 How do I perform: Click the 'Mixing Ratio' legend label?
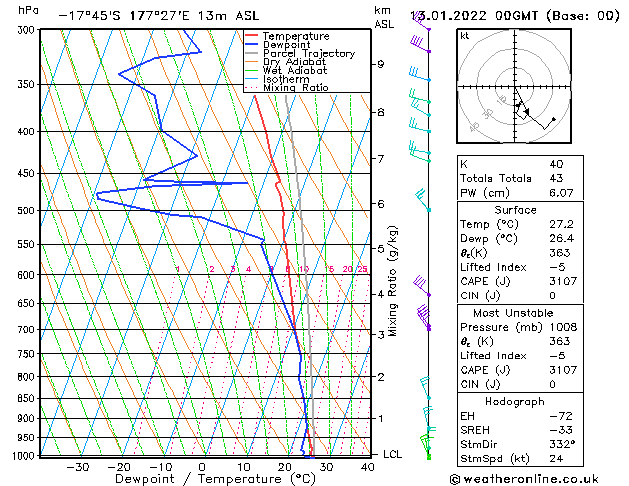coord(296,87)
